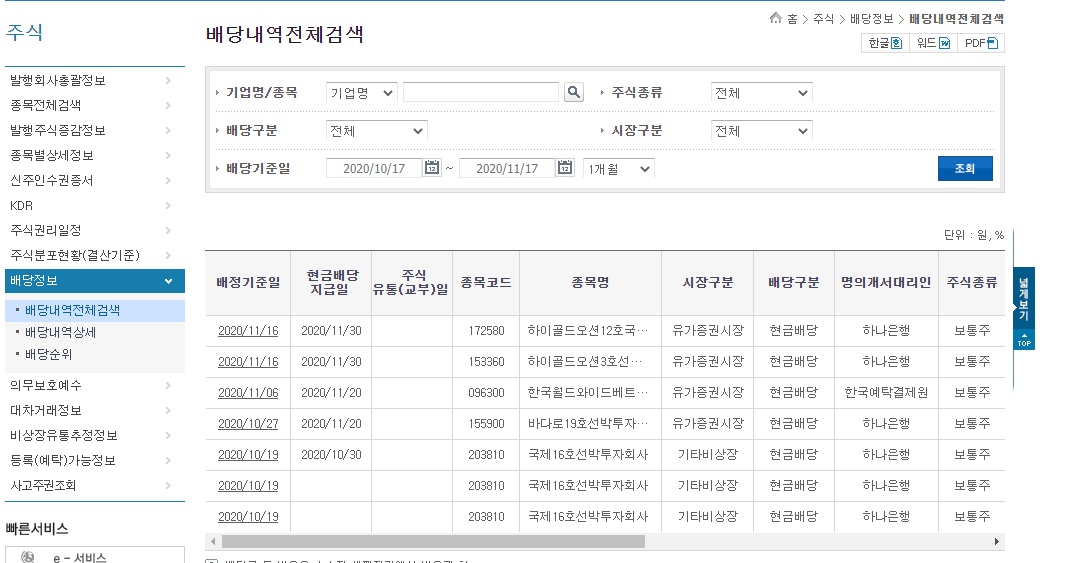Export as 한글 document
The image size is (1076, 563).
(885, 43)
